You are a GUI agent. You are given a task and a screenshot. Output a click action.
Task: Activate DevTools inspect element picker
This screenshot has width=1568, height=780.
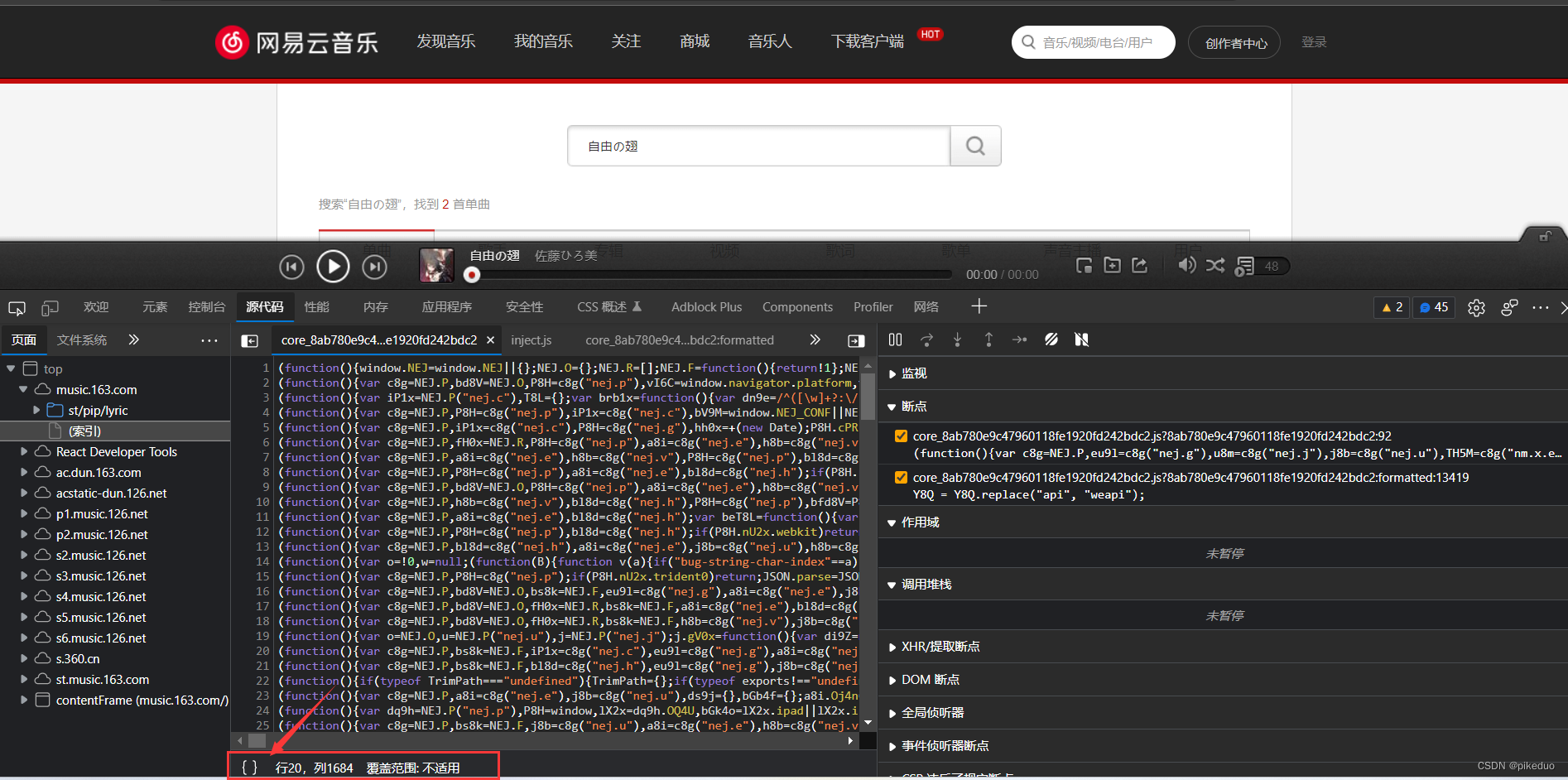click(x=17, y=307)
